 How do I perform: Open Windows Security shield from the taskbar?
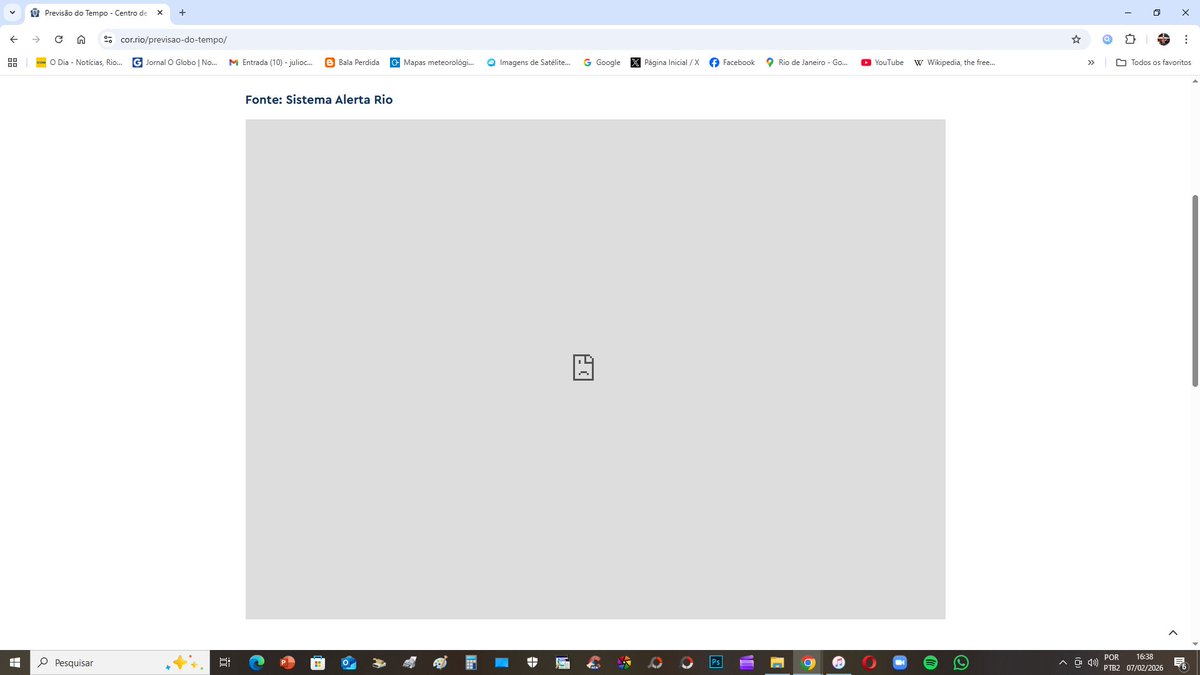[x=532, y=662]
